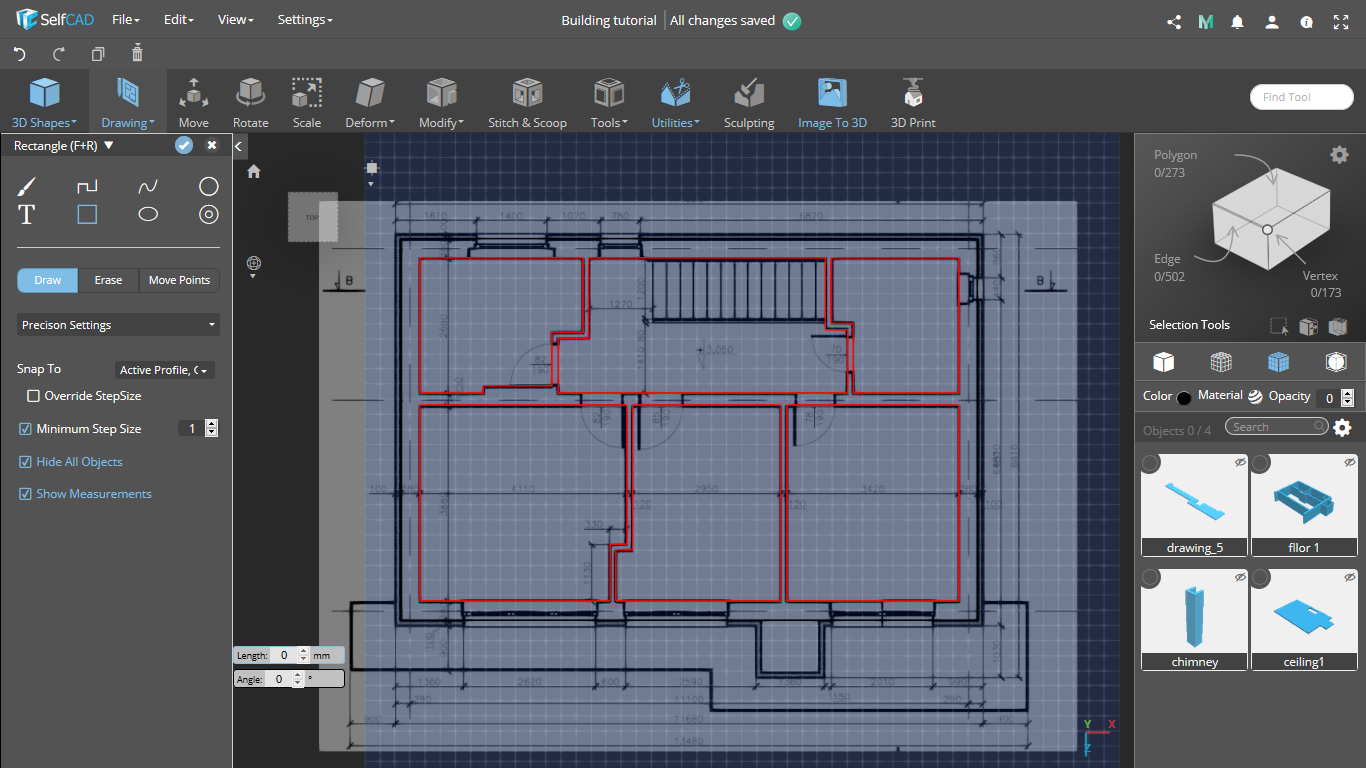The height and width of the screenshot is (768, 1366).
Task: Click the Copy objects icon
Action: pyautogui.click(x=98, y=54)
